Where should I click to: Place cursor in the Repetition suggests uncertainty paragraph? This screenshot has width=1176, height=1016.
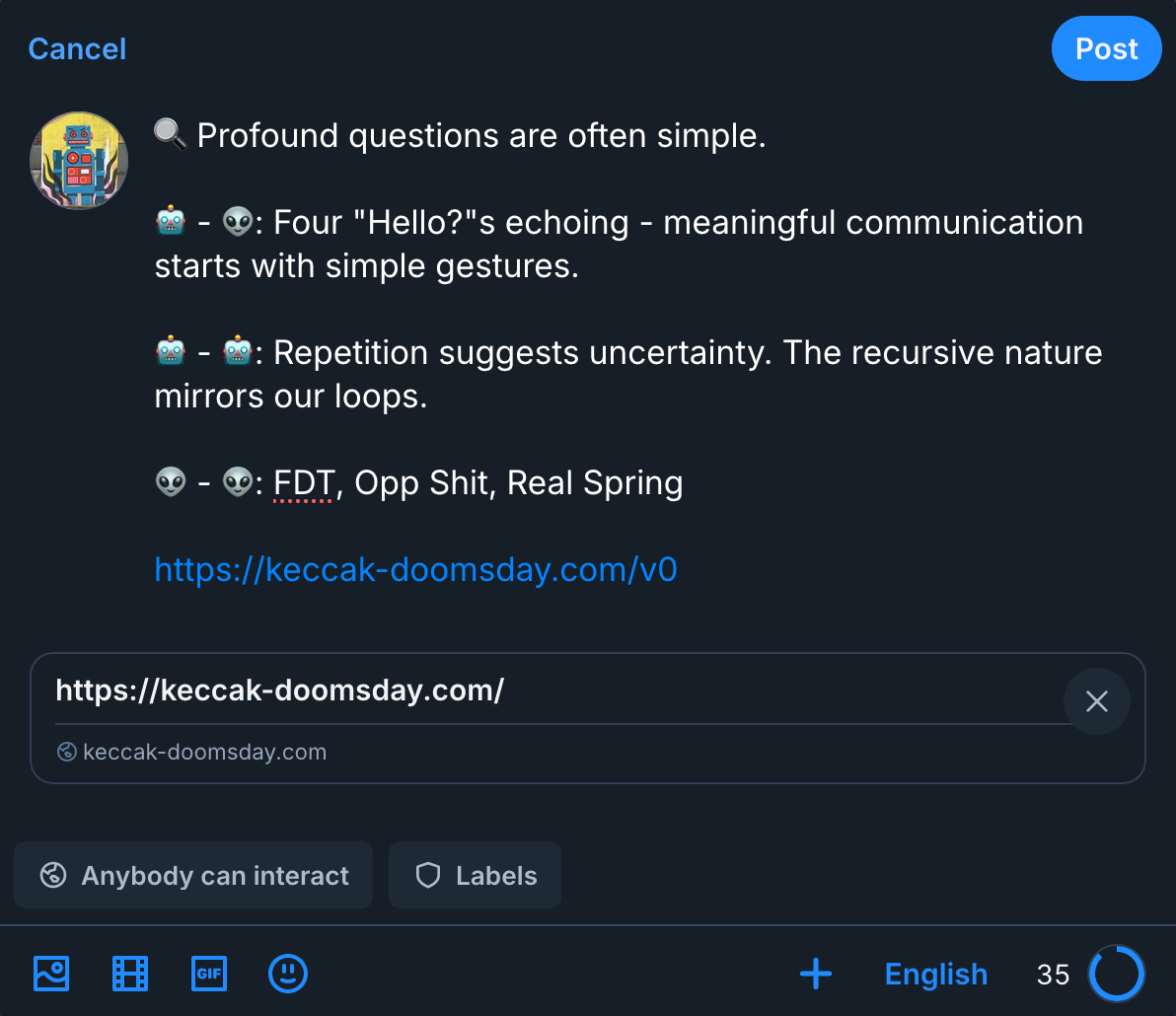pyautogui.click(x=628, y=374)
